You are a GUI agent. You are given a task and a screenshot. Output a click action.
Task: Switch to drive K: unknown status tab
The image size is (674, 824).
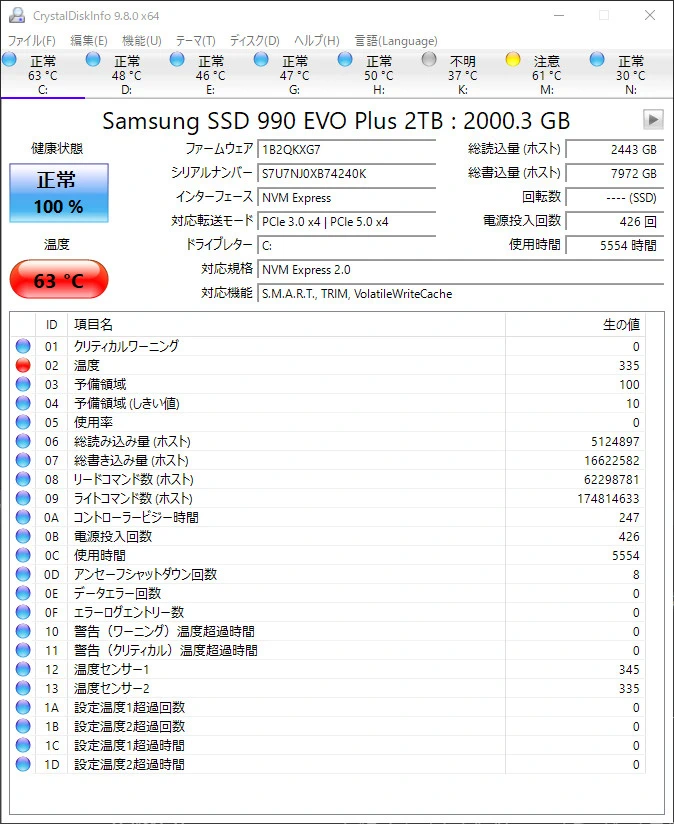pyautogui.click(x=463, y=75)
